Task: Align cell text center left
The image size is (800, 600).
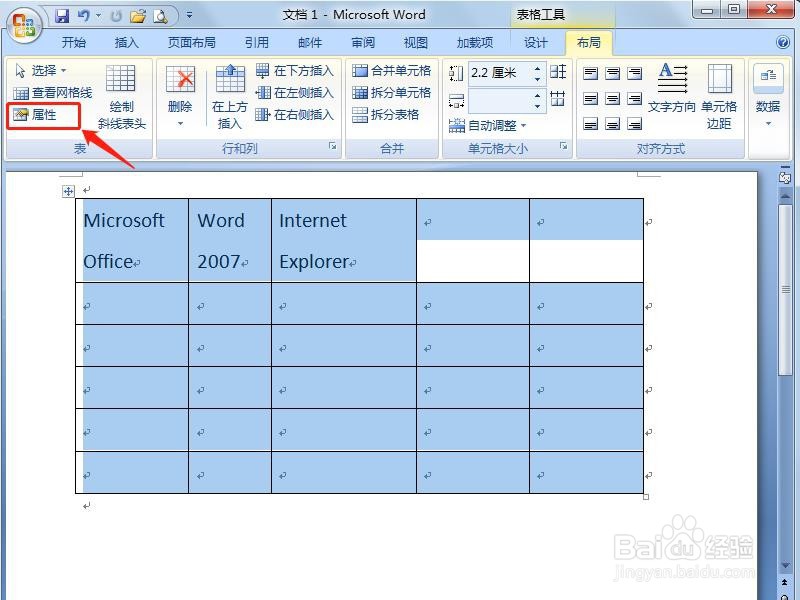Action: click(590, 98)
